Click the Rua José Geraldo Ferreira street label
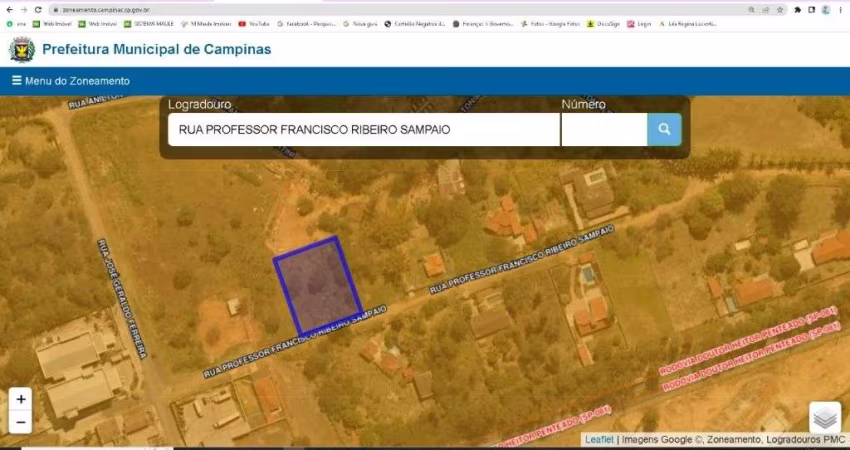 [x=122, y=299]
